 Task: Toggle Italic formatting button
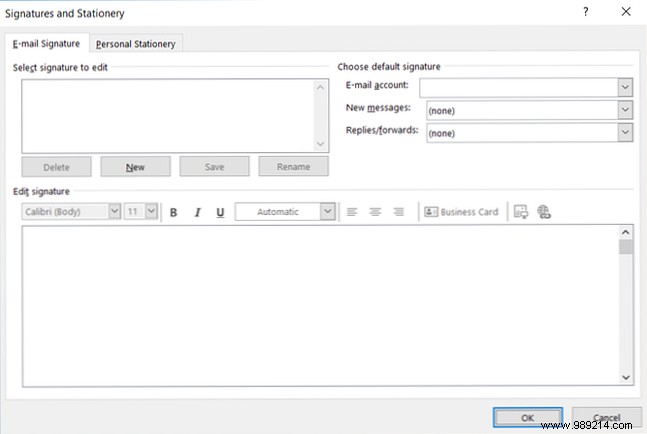[x=197, y=212]
